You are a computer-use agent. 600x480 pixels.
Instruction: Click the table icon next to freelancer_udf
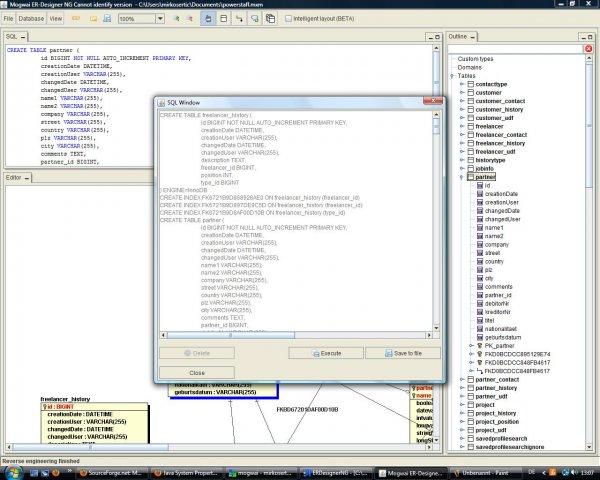tap(471, 152)
